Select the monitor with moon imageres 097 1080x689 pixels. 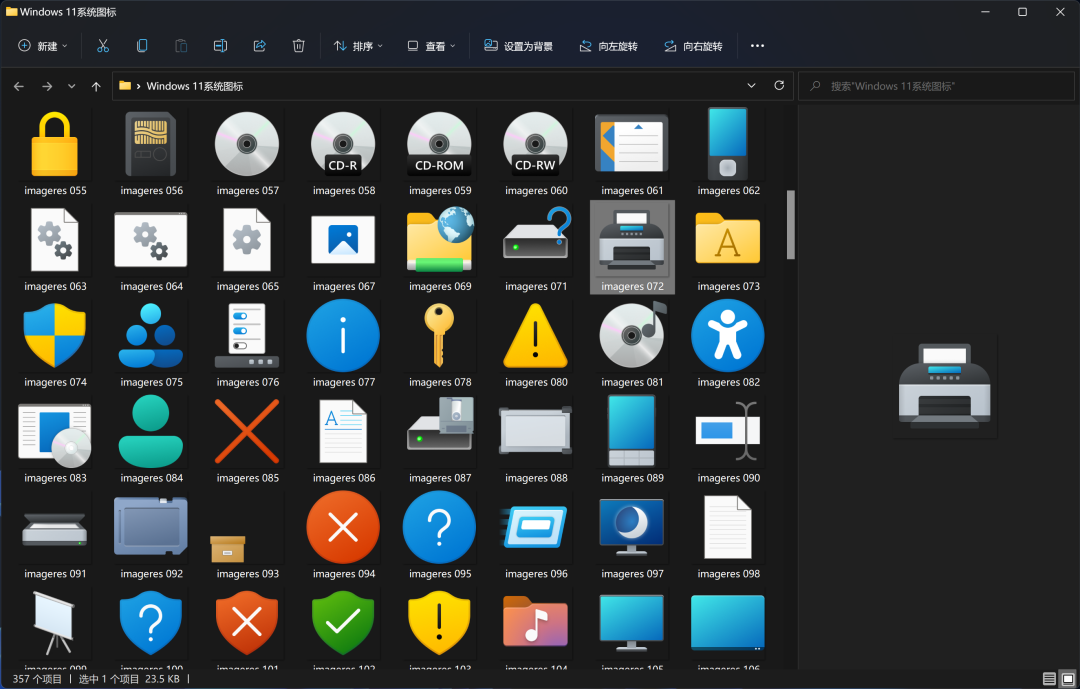pyautogui.click(x=632, y=528)
